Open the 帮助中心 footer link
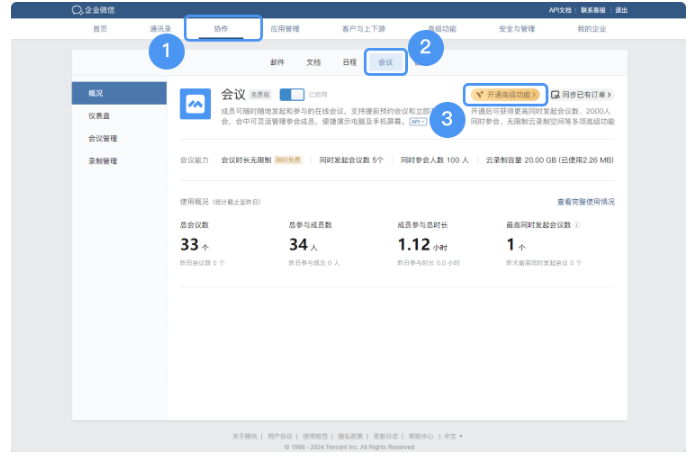The image size is (693, 462). point(420,436)
